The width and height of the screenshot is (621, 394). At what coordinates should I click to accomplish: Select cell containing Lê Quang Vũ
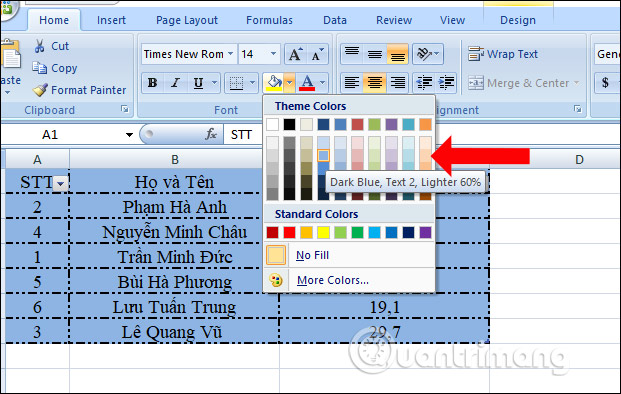(x=174, y=331)
